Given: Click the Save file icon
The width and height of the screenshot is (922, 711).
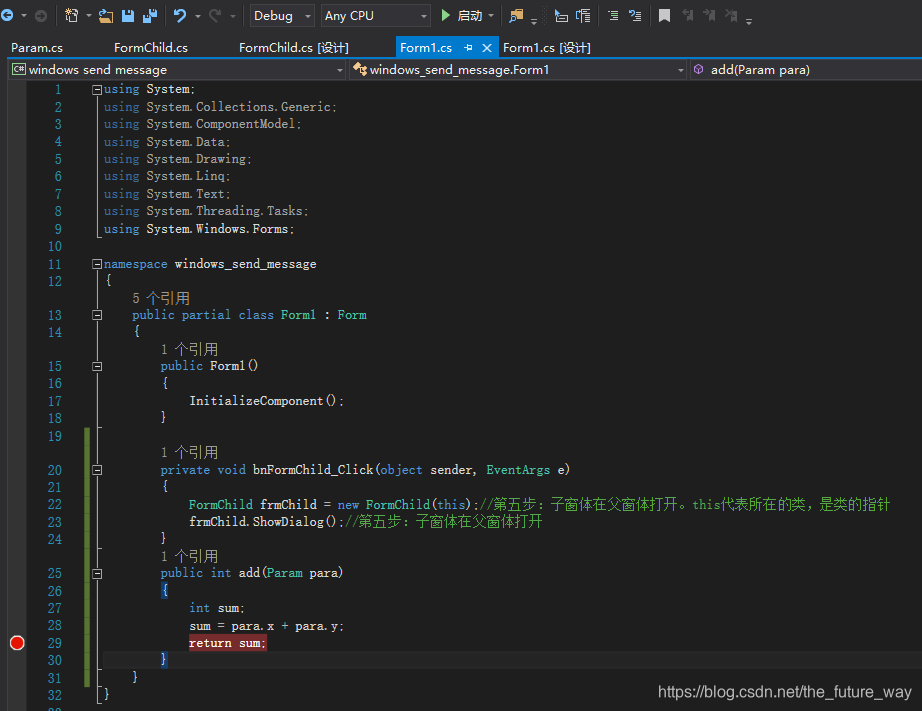Looking at the screenshot, I should coord(128,16).
